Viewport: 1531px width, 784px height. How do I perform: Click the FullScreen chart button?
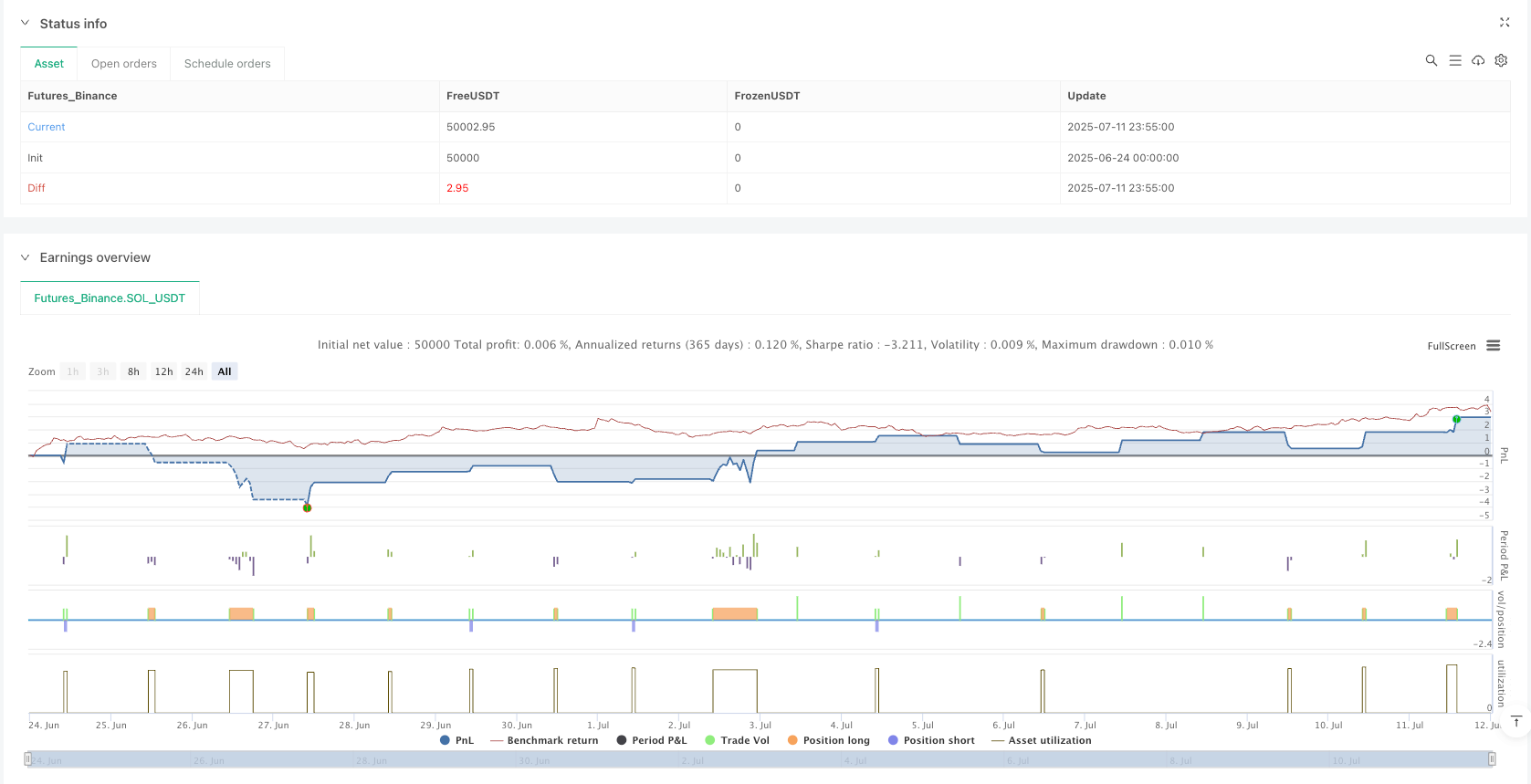point(1451,346)
